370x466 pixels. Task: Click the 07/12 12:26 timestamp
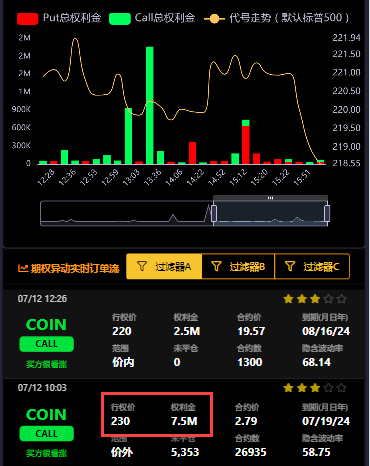pyautogui.click(x=42, y=299)
